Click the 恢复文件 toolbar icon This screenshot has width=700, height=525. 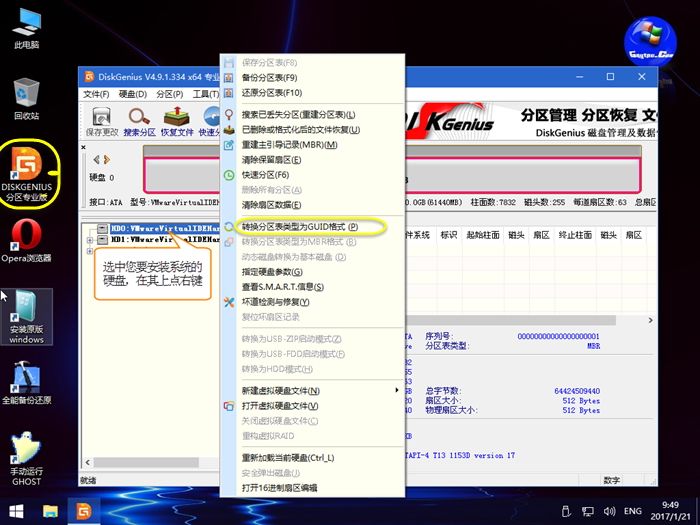coord(177,121)
